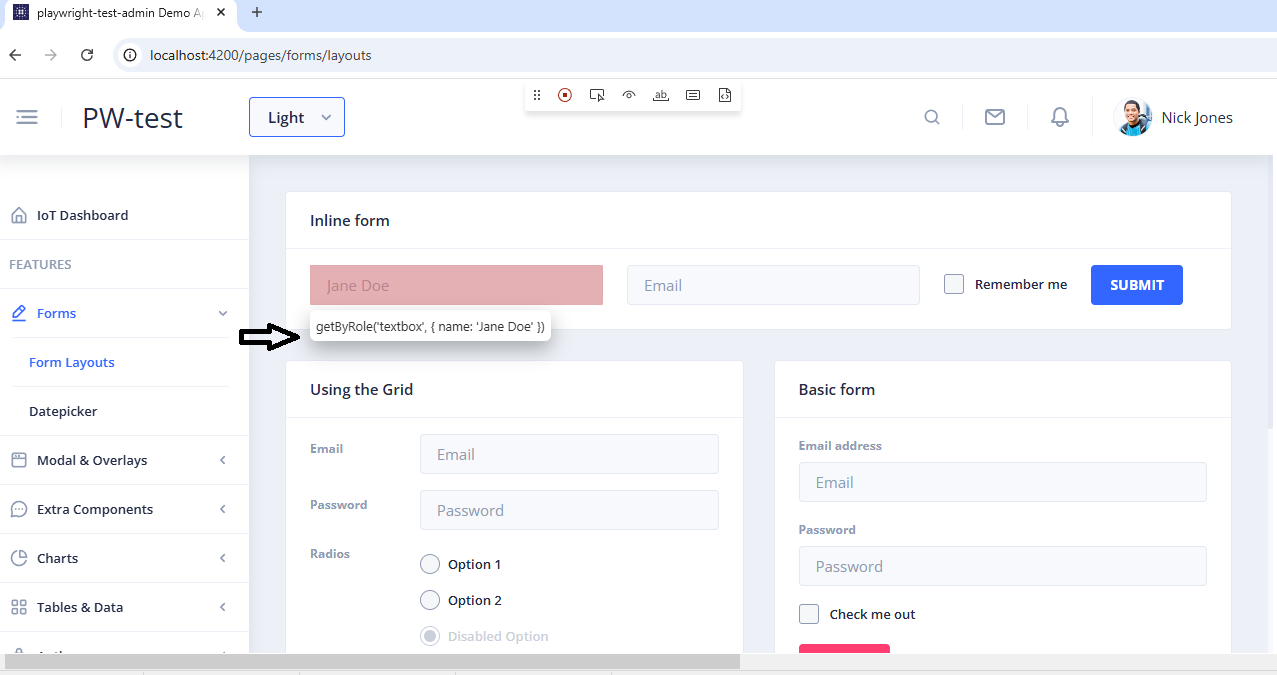Click the Forms pencil icon
Screen dimensions: 1277x675
pos(18,313)
